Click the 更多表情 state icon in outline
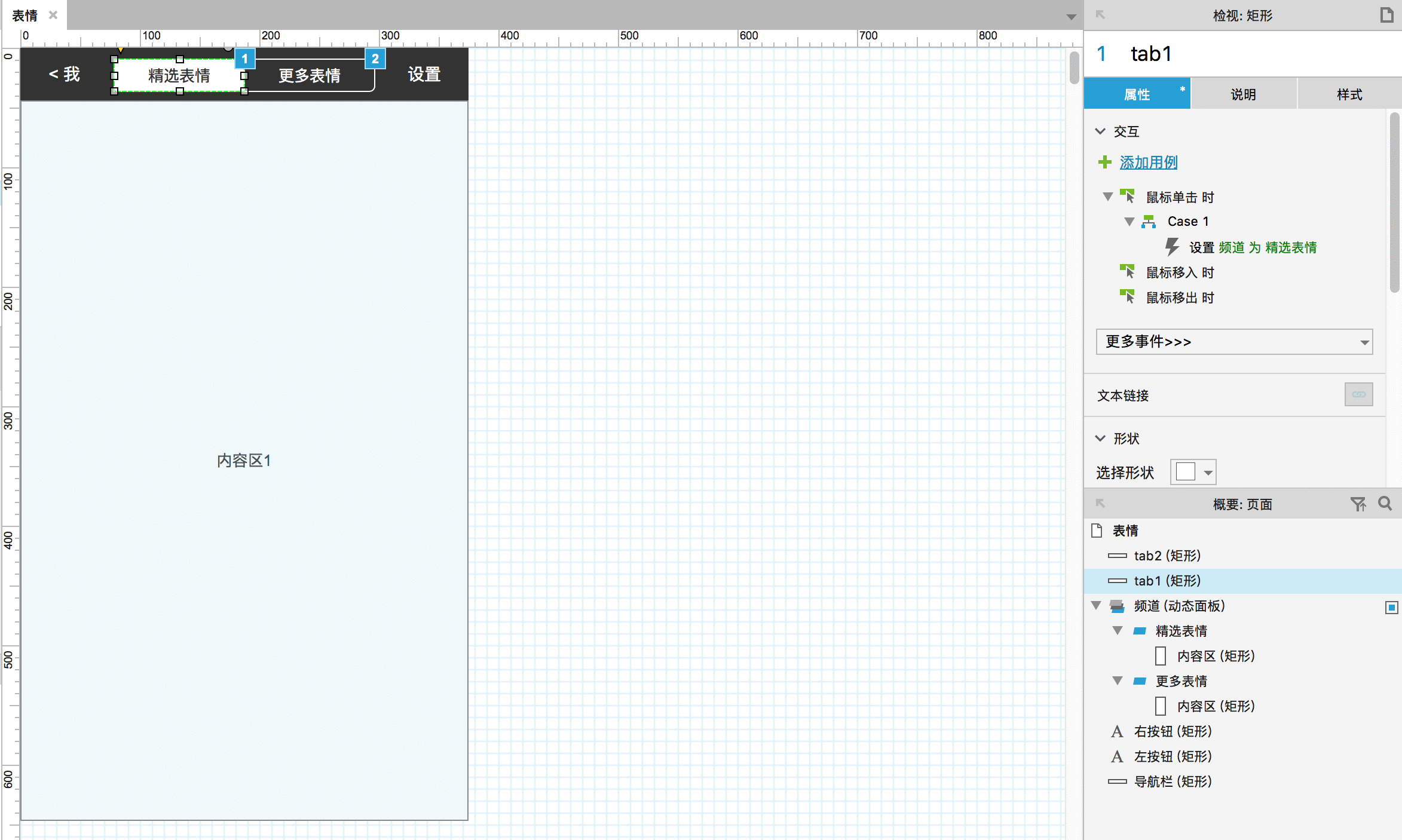This screenshot has width=1402, height=840. point(1140,681)
